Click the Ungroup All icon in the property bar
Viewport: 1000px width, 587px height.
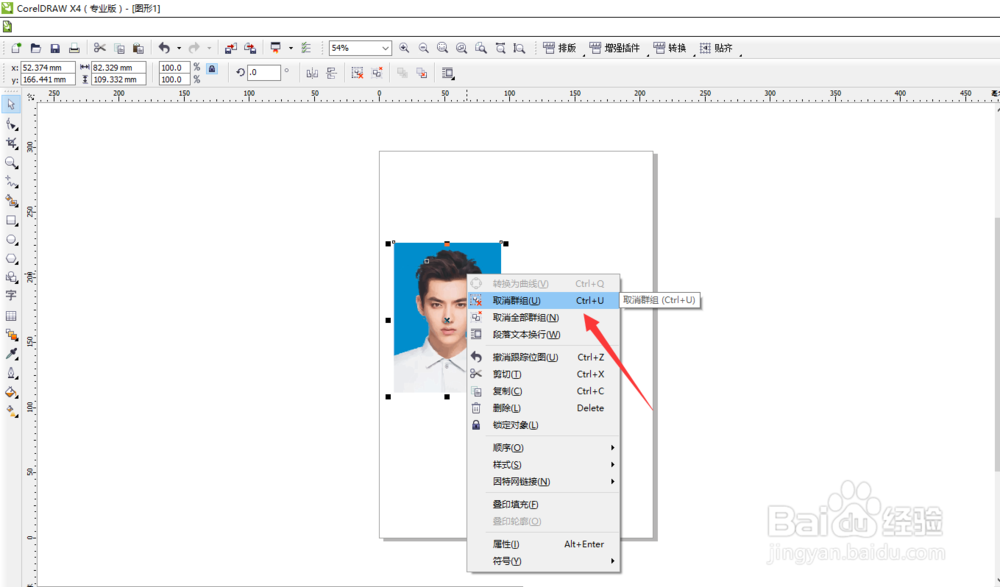(x=377, y=73)
